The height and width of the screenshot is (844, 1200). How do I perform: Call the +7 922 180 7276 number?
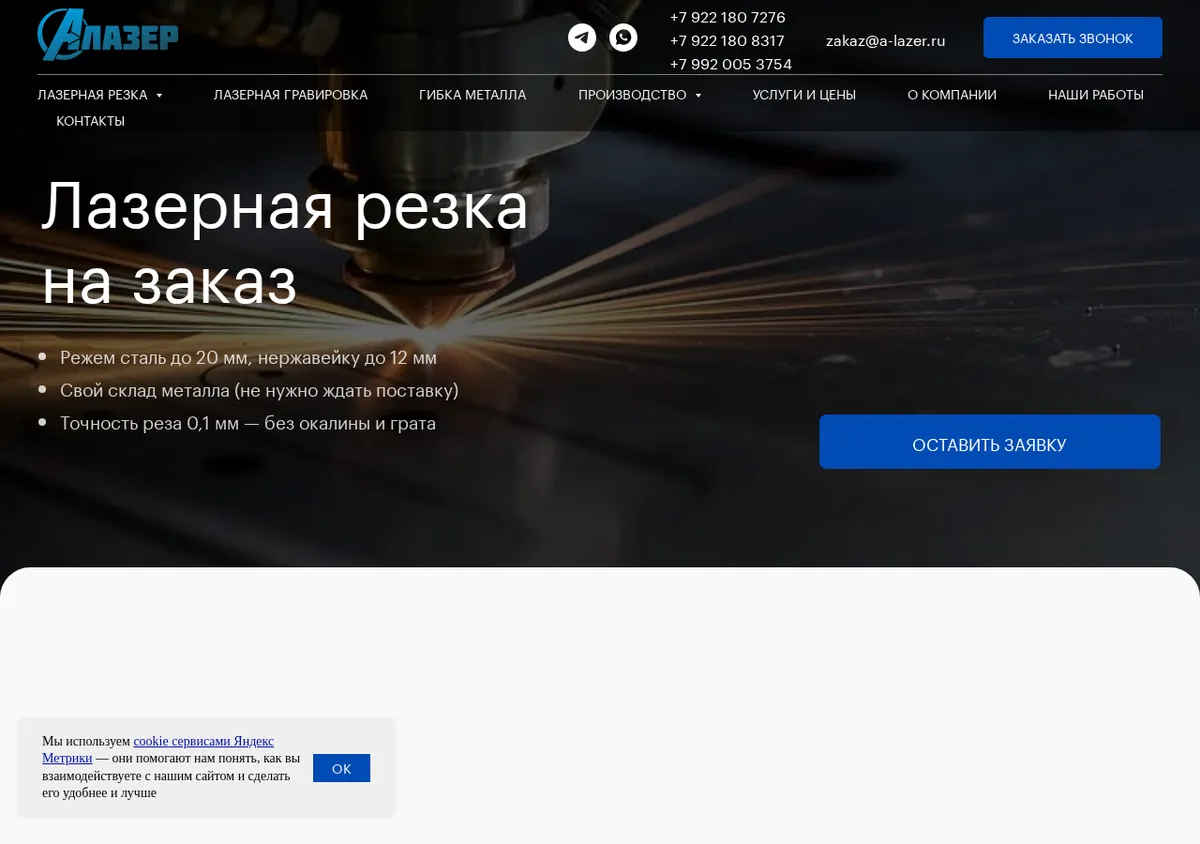[x=727, y=18]
